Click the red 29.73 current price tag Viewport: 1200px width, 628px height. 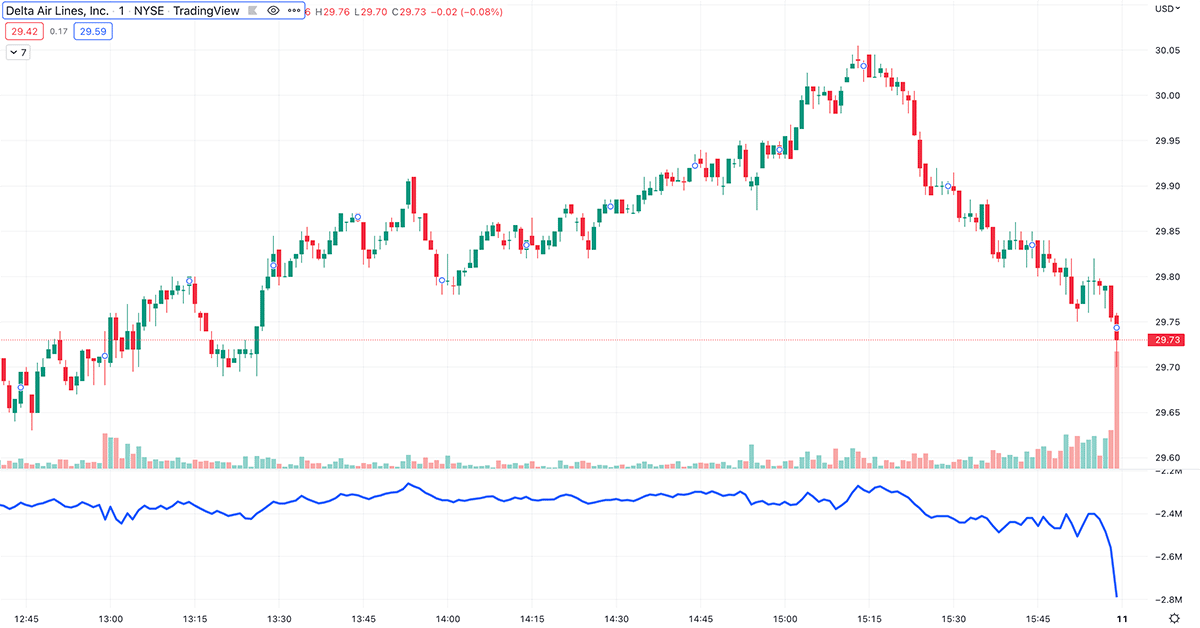pyautogui.click(x=1166, y=340)
